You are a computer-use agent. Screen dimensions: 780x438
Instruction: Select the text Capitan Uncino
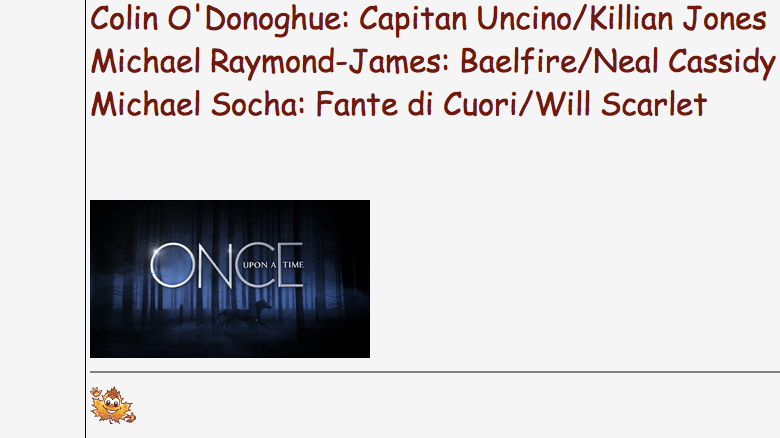click(464, 19)
